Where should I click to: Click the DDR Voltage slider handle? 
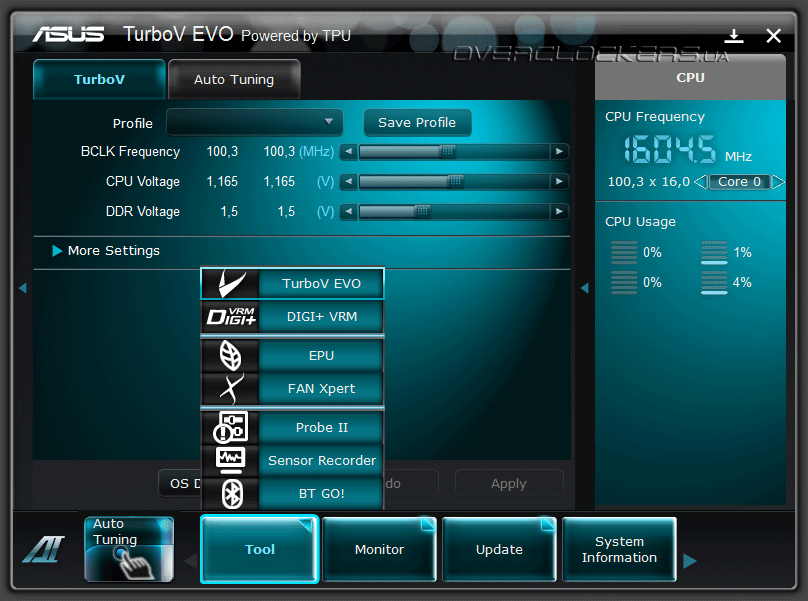[422, 211]
